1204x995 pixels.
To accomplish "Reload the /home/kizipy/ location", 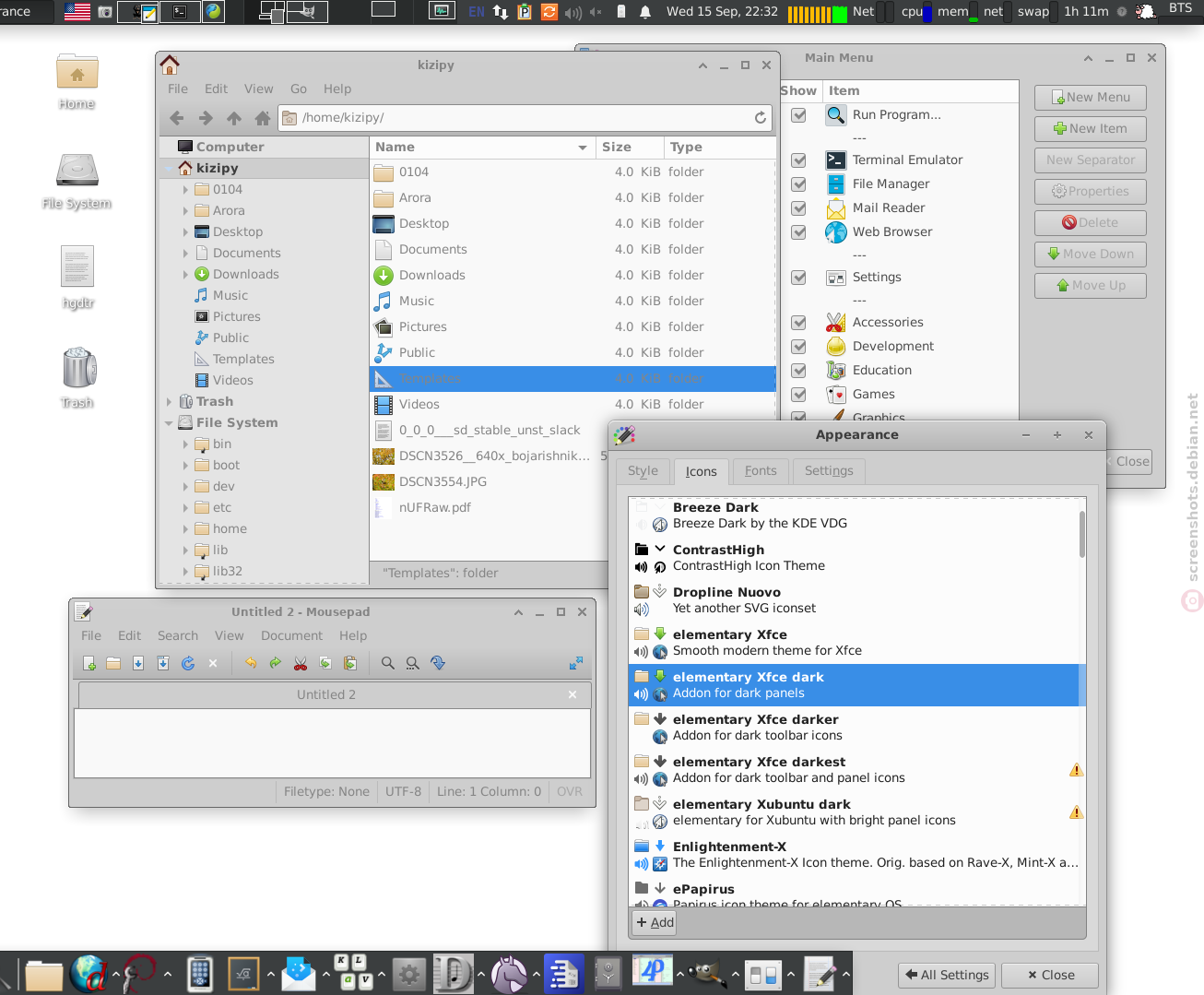I will [761, 117].
